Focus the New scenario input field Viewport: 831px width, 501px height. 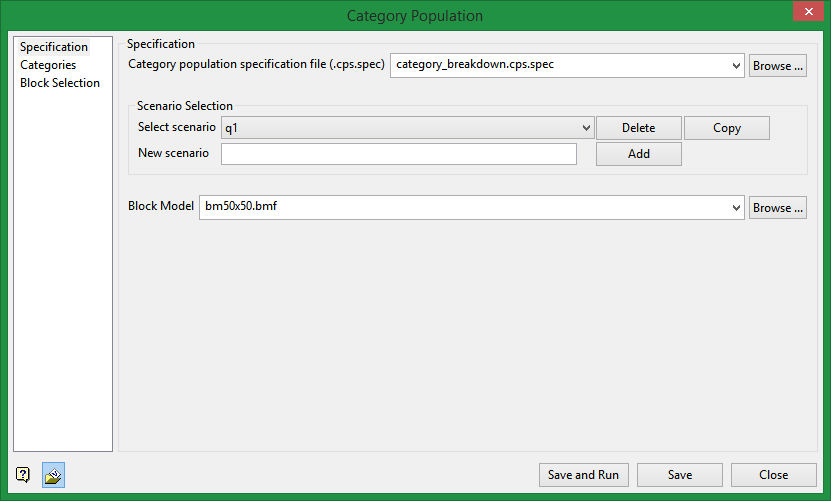pos(399,154)
